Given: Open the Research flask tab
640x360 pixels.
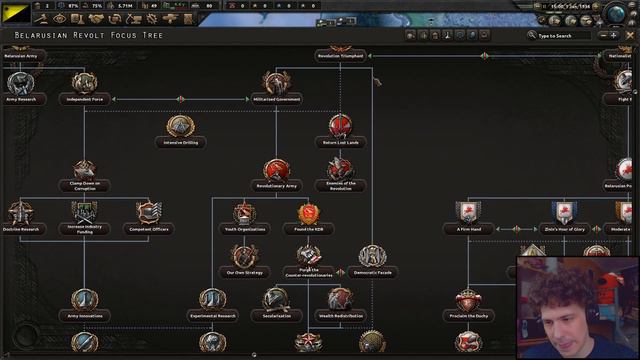Looking at the screenshot, I should [x=78, y=18].
